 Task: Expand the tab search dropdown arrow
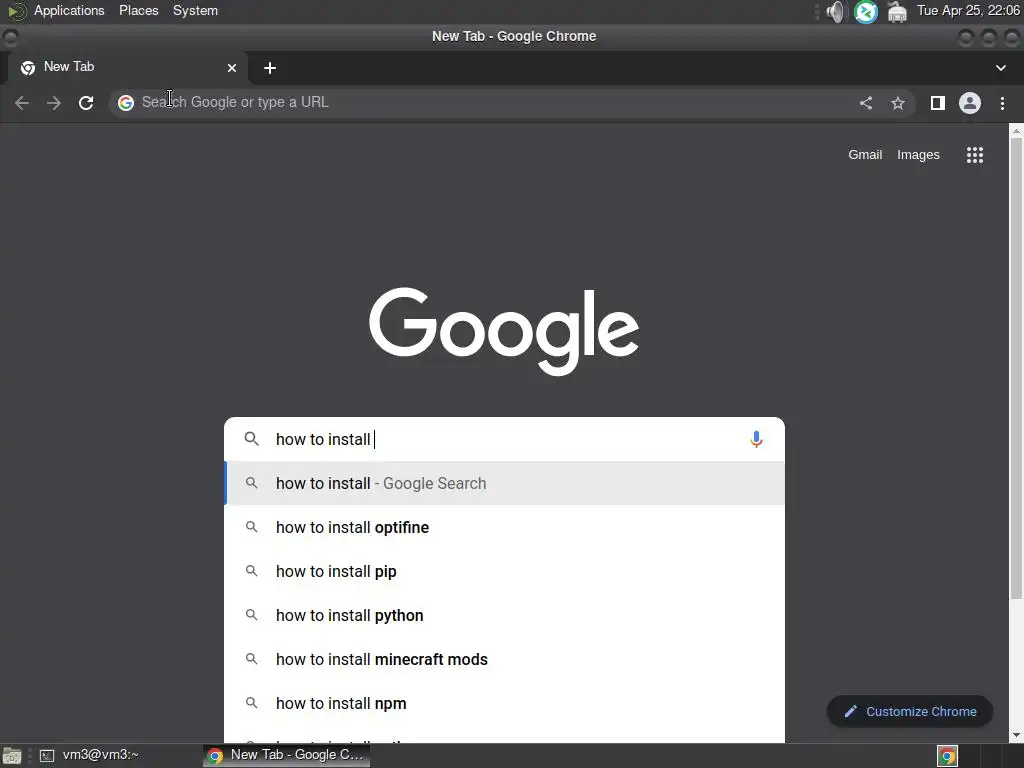coord(1000,68)
